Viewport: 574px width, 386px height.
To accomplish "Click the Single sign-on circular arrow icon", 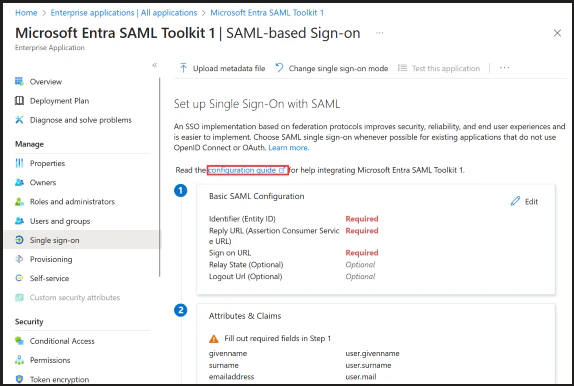I will (x=19, y=240).
